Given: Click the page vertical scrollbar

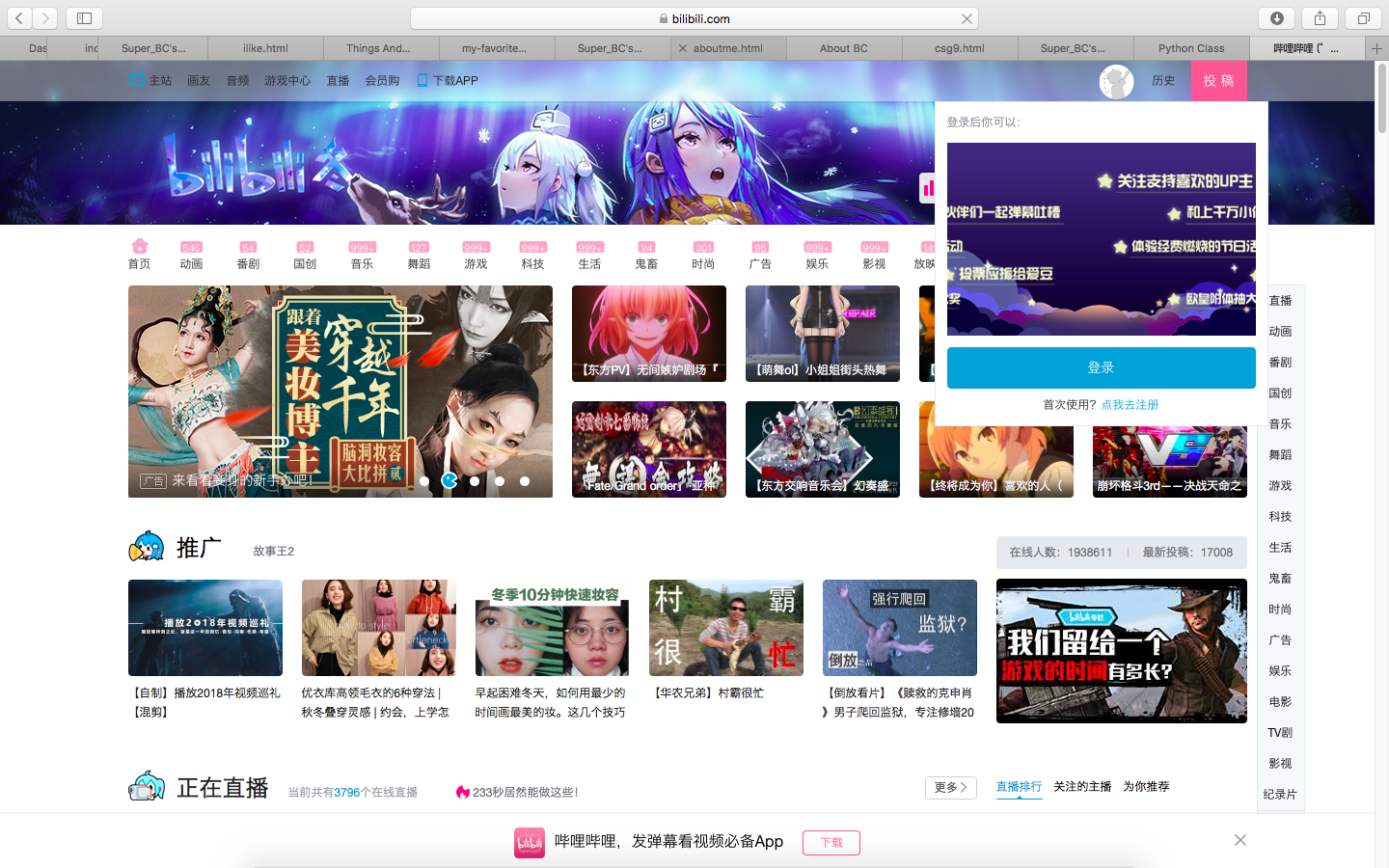Looking at the screenshot, I should click(x=1381, y=98).
